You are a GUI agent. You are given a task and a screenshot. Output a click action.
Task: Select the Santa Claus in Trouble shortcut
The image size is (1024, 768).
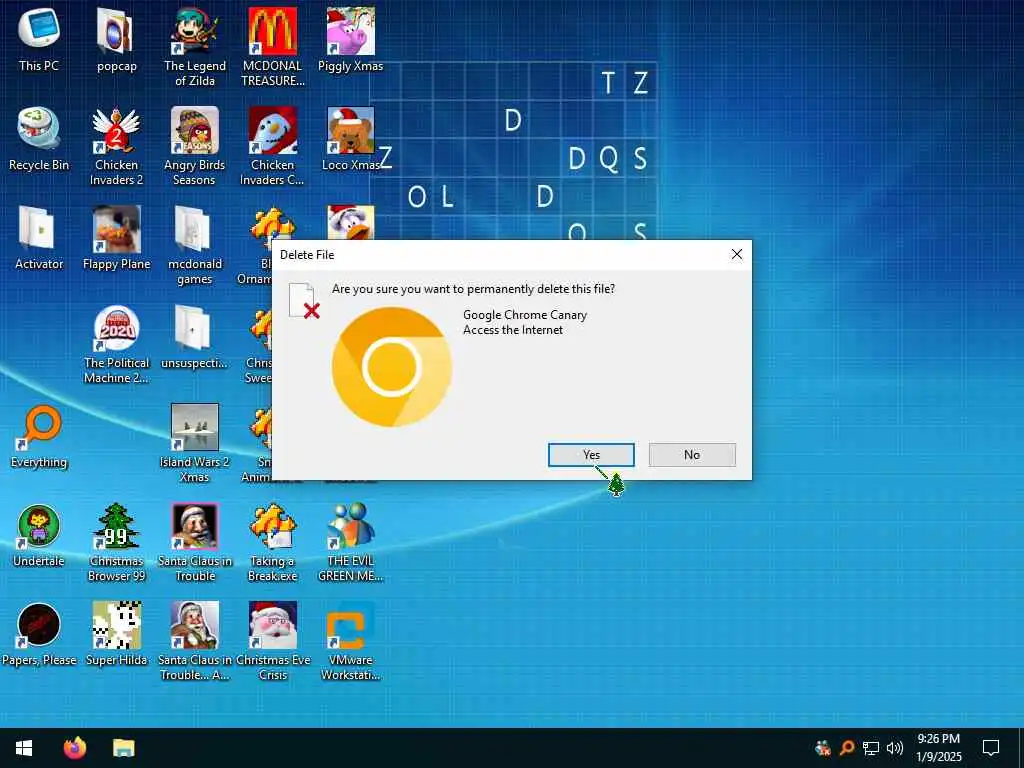(x=195, y=543)
